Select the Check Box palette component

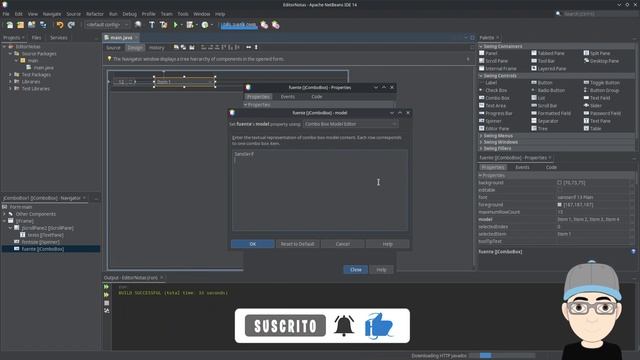tap(493, 91)
